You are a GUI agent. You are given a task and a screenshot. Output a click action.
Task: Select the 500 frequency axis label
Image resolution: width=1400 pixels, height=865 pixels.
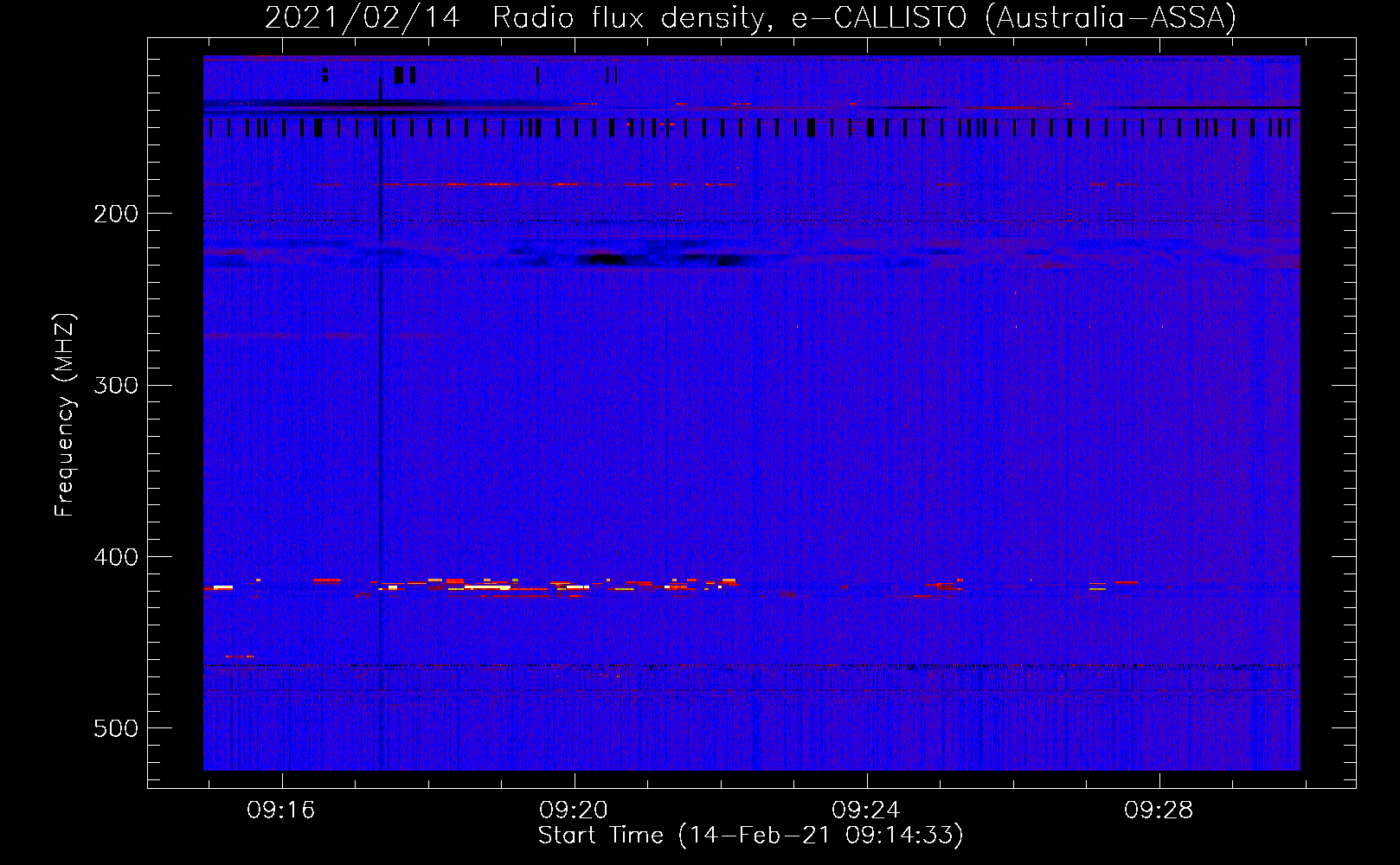tap(116, 728)
